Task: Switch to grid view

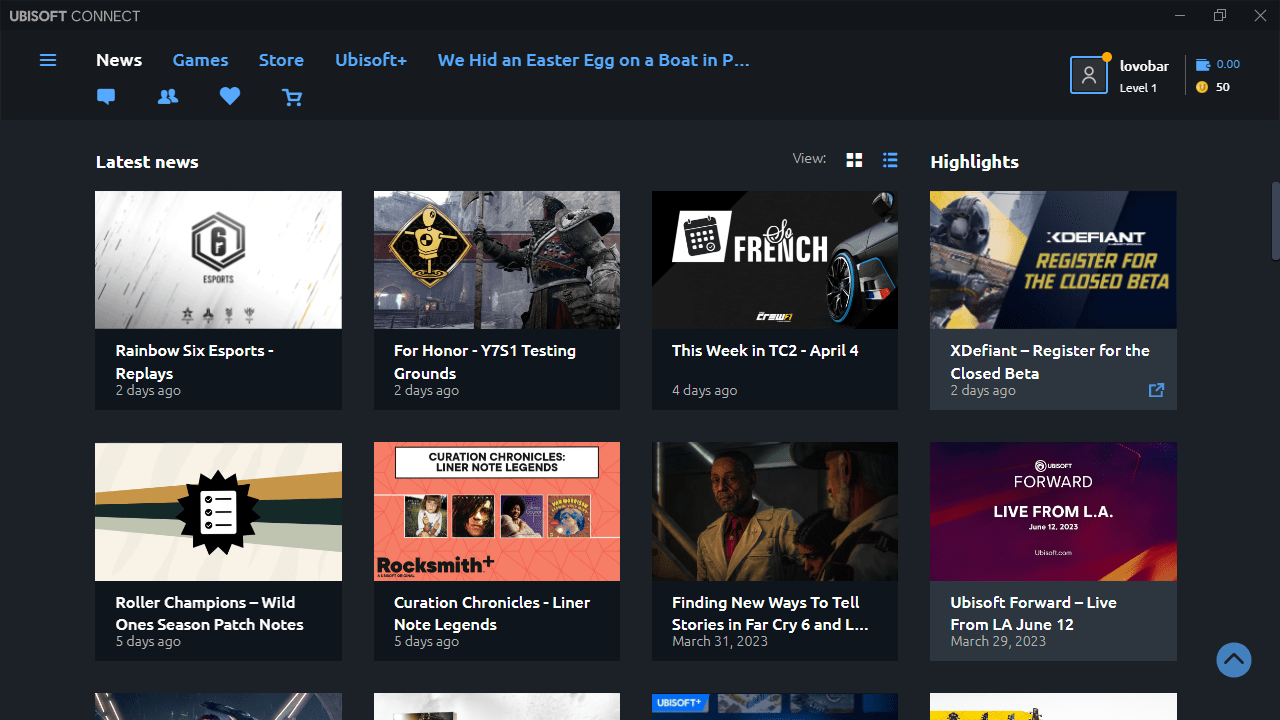Action: pyautogui.click(x=854, y=160)
